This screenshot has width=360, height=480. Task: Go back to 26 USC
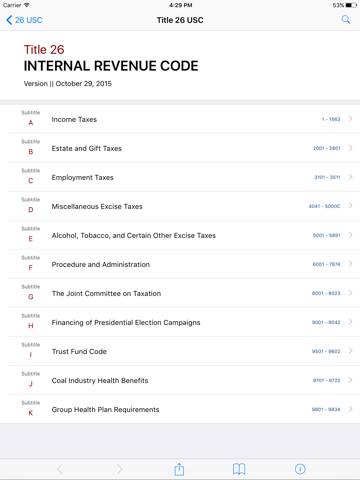pyautogui.click(x=24, y=20)
